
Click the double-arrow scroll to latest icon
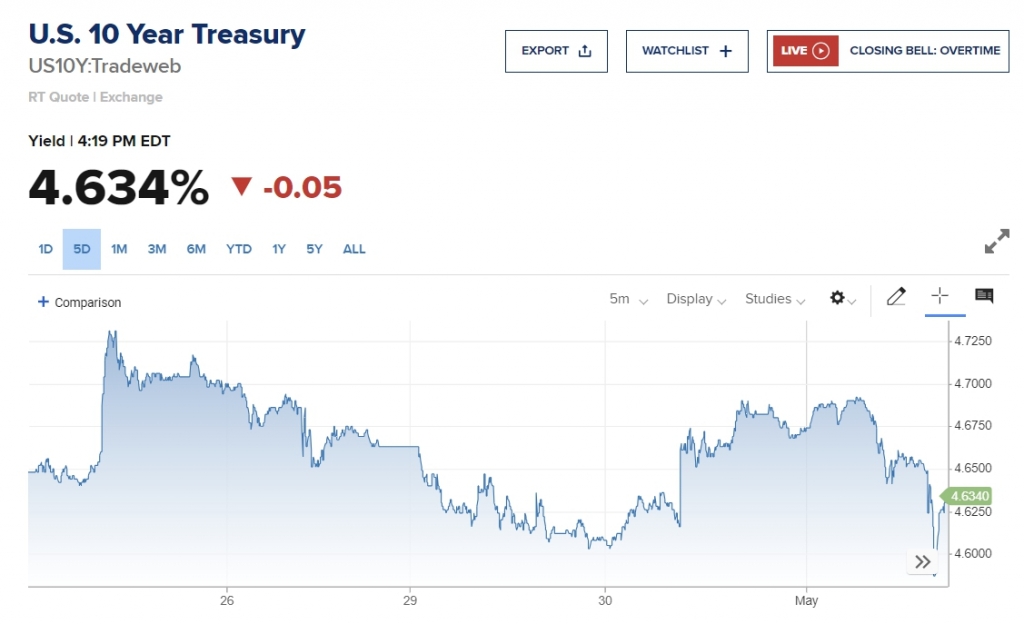pyautogui.click(x=922, y=562)
